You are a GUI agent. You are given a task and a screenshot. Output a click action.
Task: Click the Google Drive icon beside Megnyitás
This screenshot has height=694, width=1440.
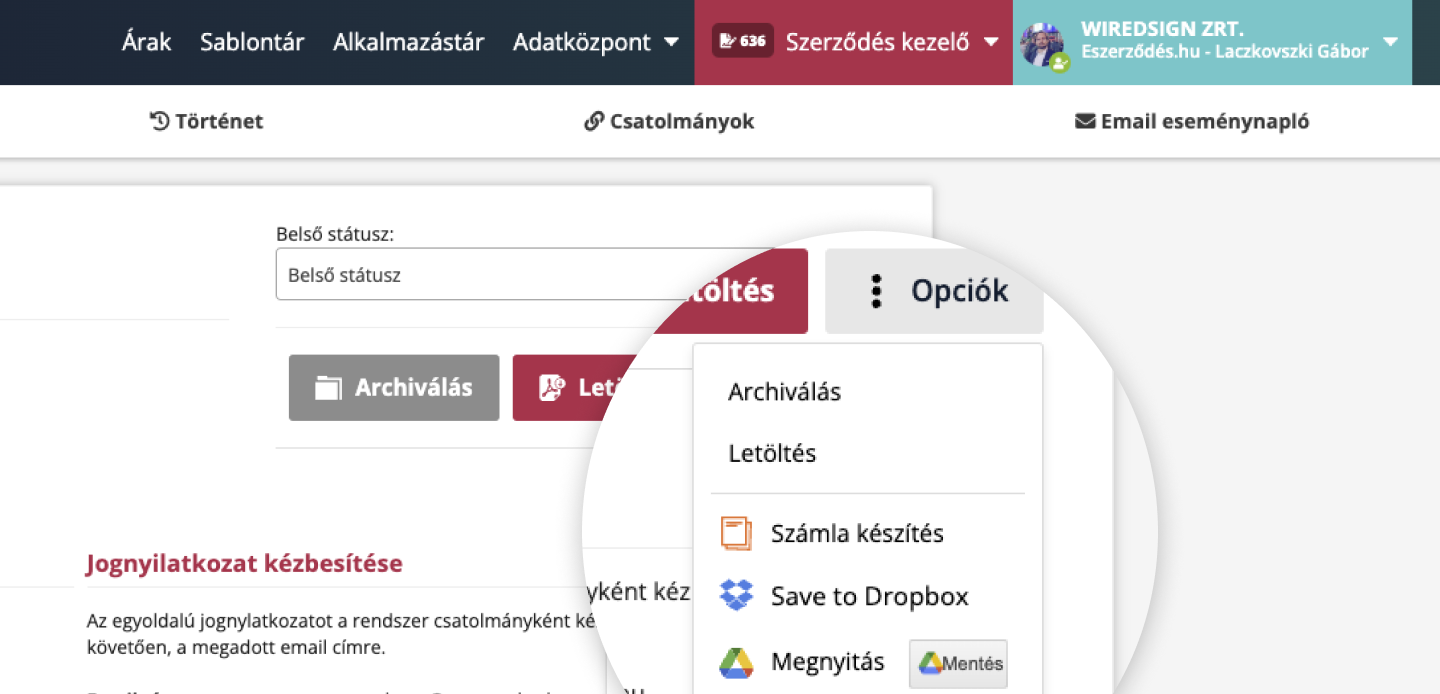pyautogui.click(x=737, y=661)
